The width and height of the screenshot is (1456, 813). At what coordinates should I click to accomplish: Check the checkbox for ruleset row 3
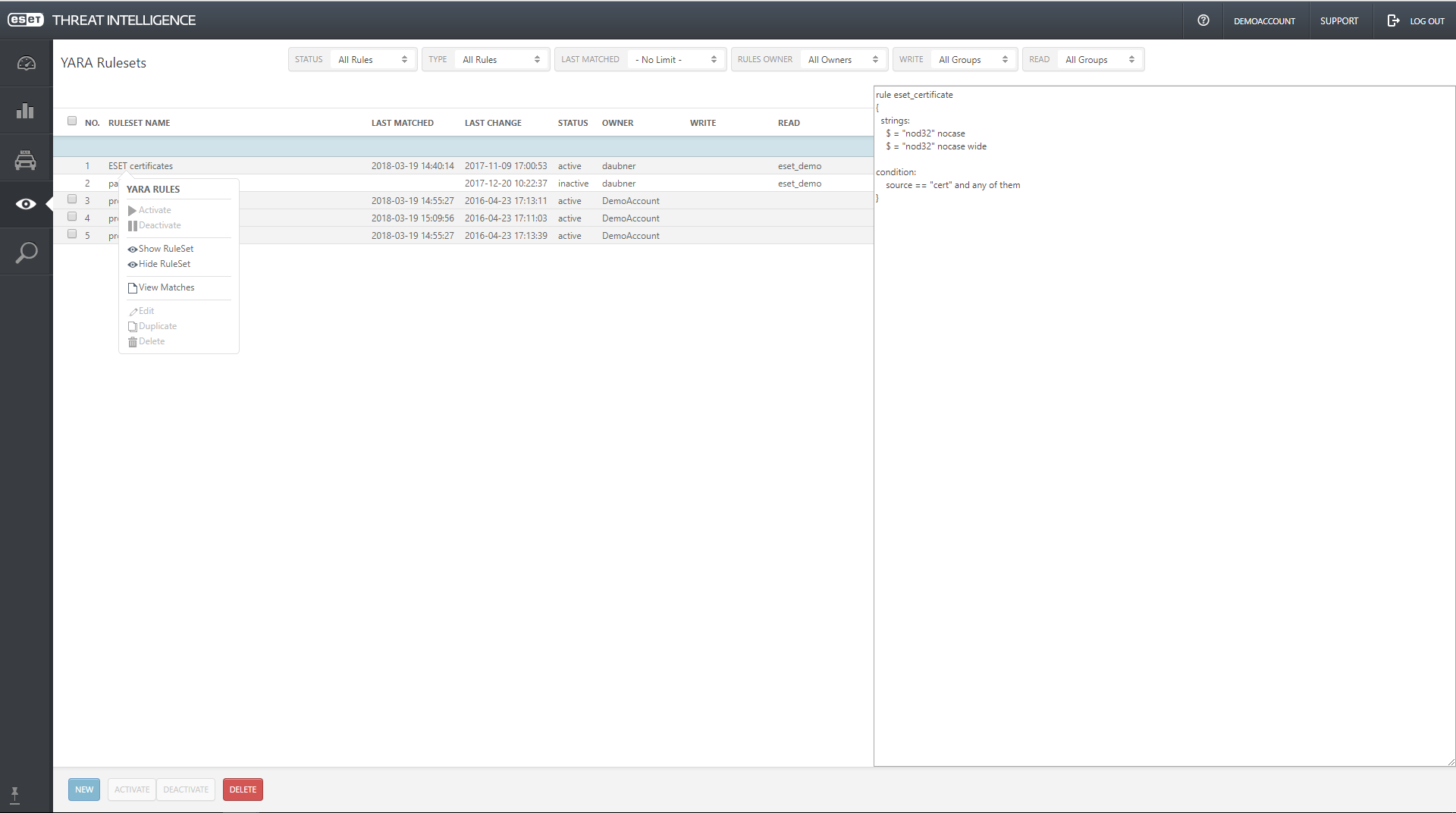pyautogui.click(x=72, y=199)
